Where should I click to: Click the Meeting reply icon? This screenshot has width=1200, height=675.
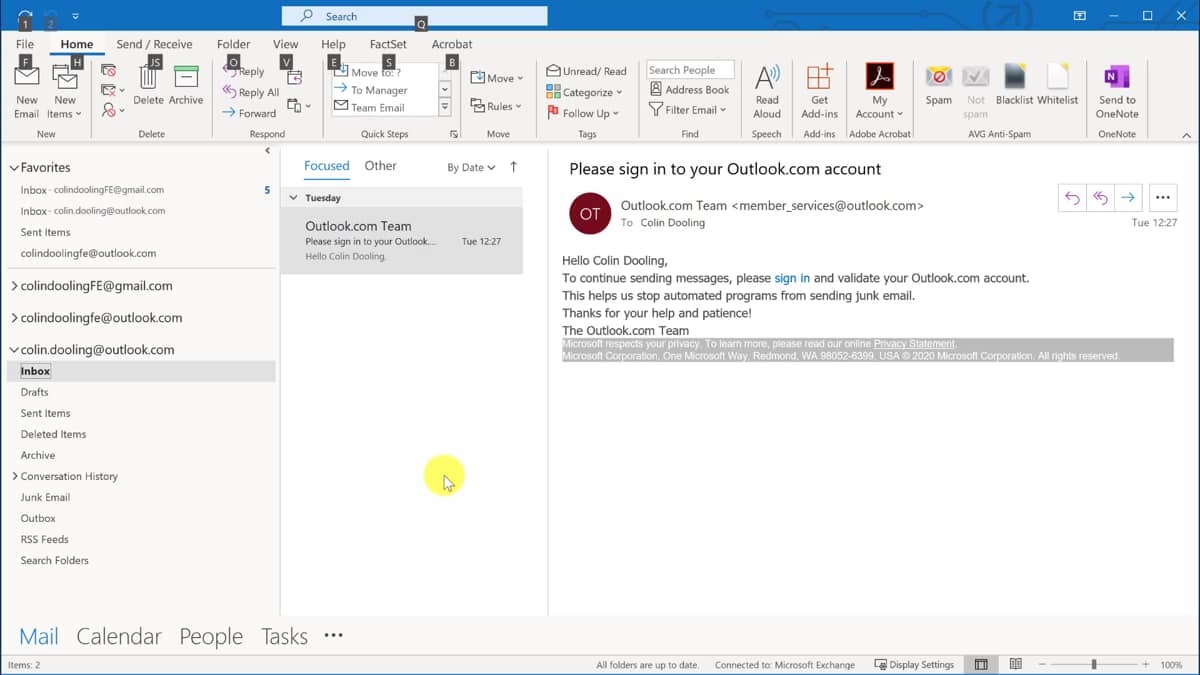pyautogui.click(x=294, y=78)
